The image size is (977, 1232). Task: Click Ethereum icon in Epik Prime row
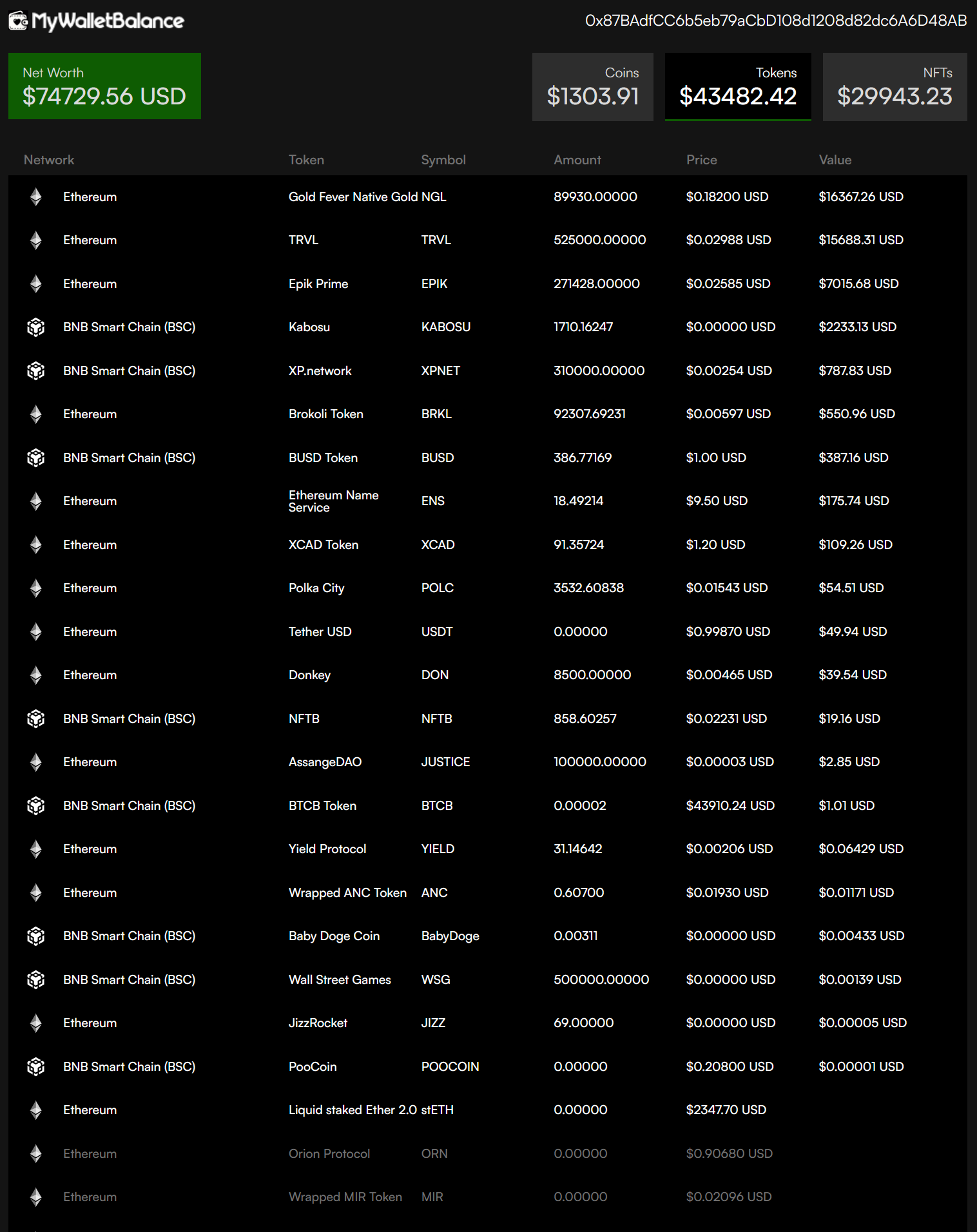coord(36,284)
